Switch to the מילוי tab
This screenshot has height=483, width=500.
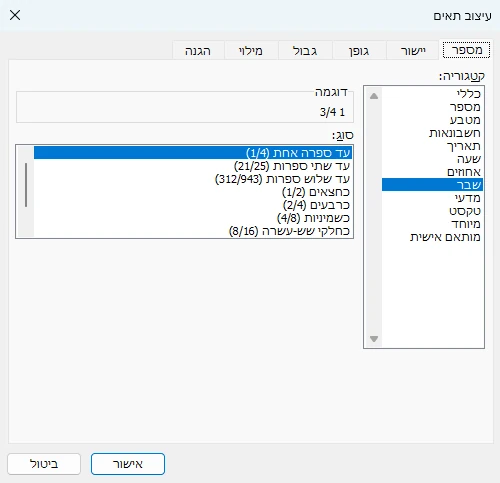tap(251, 51)
